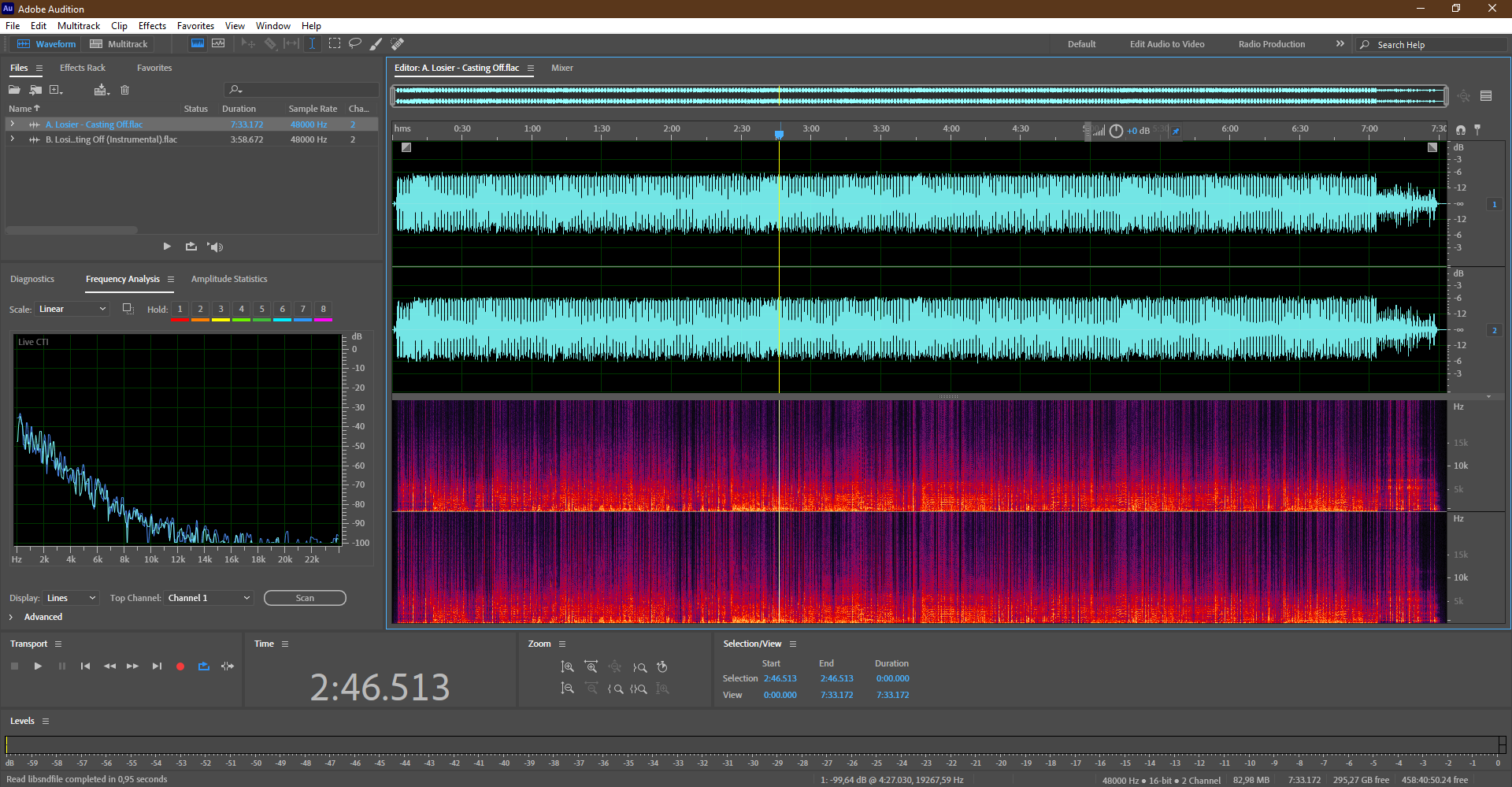Screen dimensions: 1512x787
Task: Select the Lasso Selection tool
Action: [x=355, y=44]
